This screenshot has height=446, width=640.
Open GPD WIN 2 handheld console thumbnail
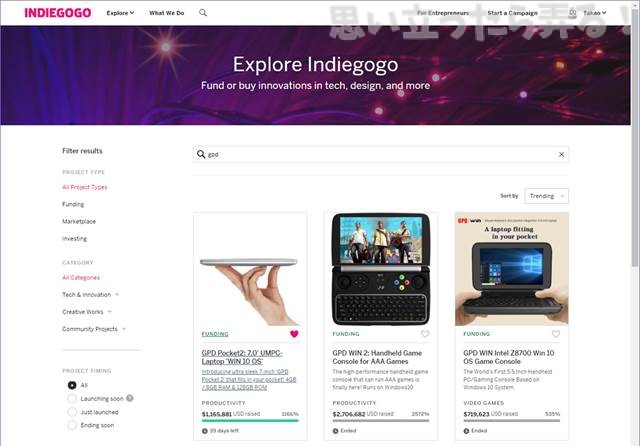click(381, 269)
